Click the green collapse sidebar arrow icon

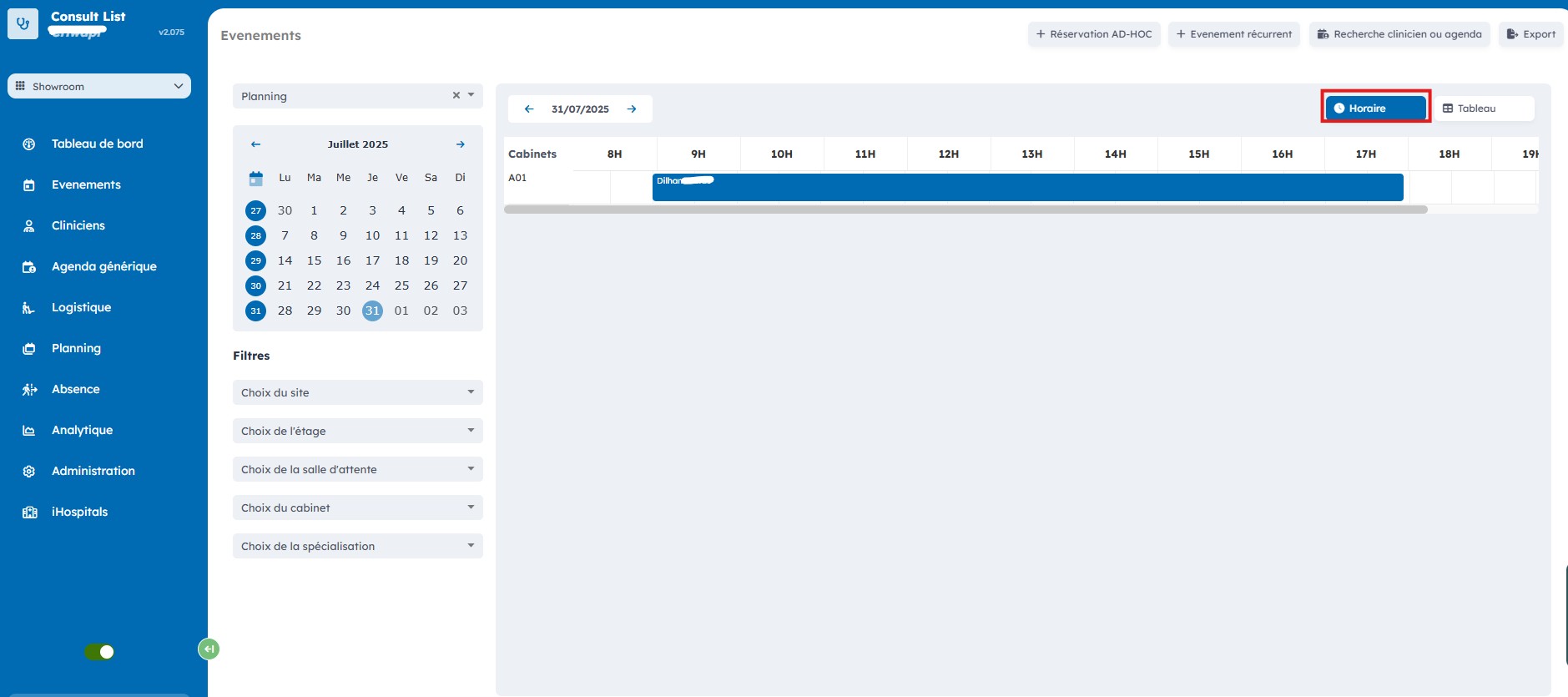209,649
